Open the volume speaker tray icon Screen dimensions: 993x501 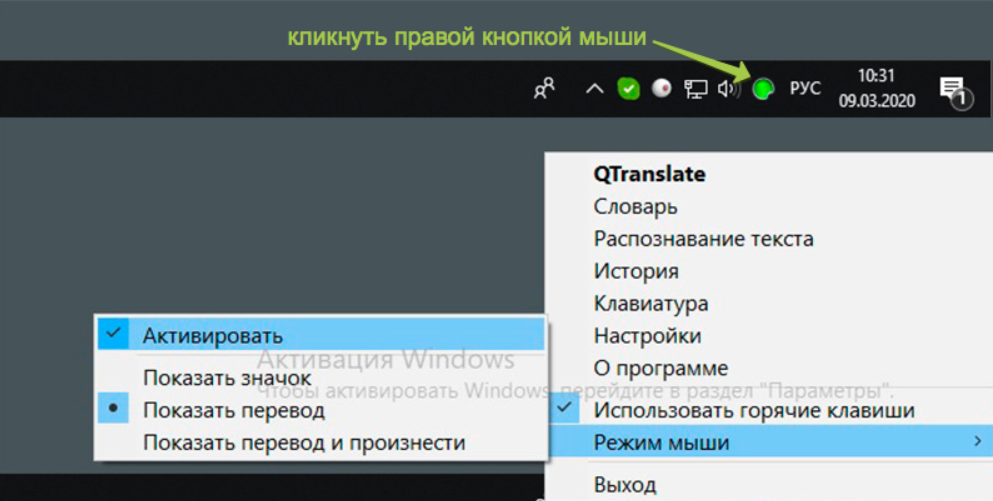tap(729, 89)
